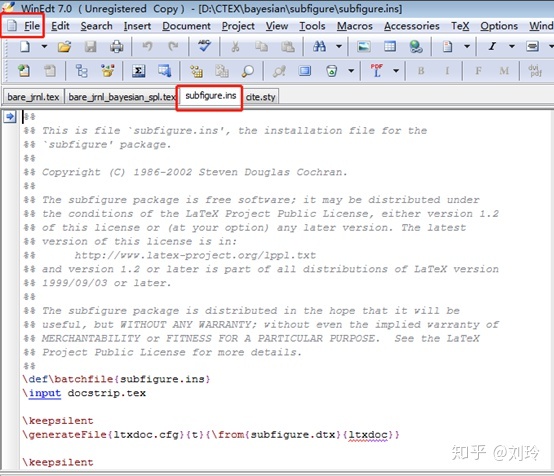
Task: Click the \def\batchfile{subfigure.ins} line
Action: click(117, 379)
